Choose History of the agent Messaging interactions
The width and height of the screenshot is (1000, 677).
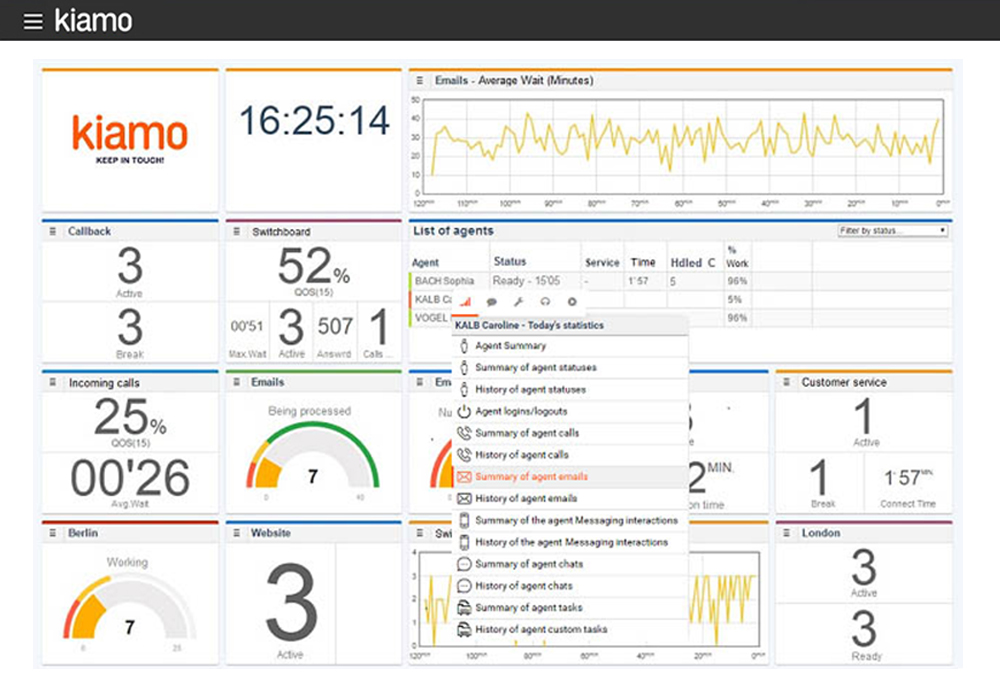570,542
